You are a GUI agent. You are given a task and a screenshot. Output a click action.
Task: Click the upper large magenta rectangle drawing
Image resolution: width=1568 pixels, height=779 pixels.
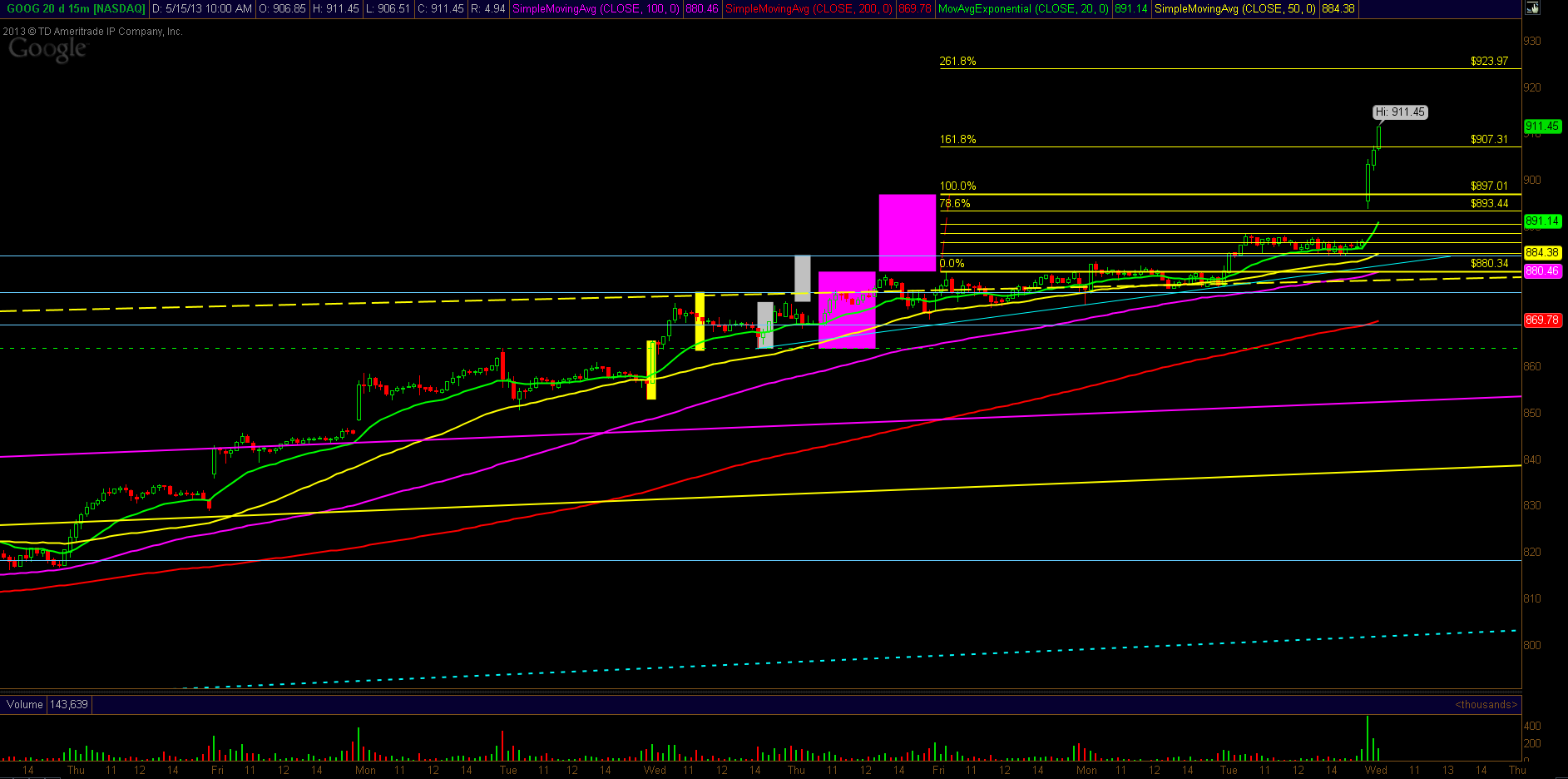coord(908,232)
